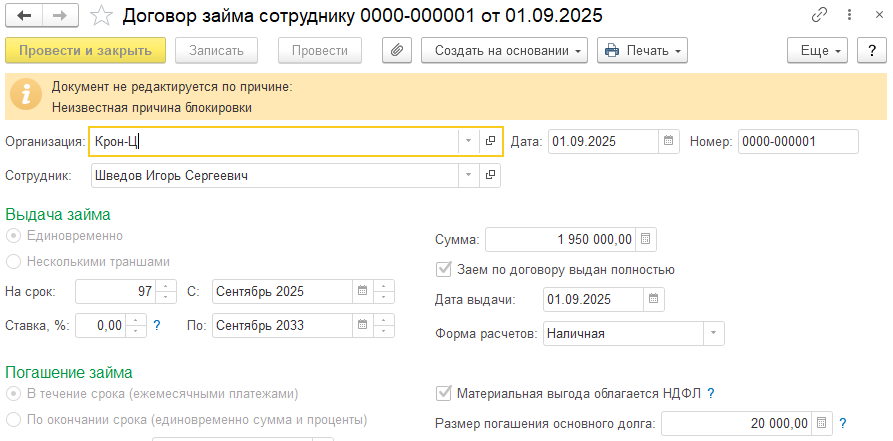893x441 pixels.
Task: Open the employee record link icon
Action: click(490, 176)
